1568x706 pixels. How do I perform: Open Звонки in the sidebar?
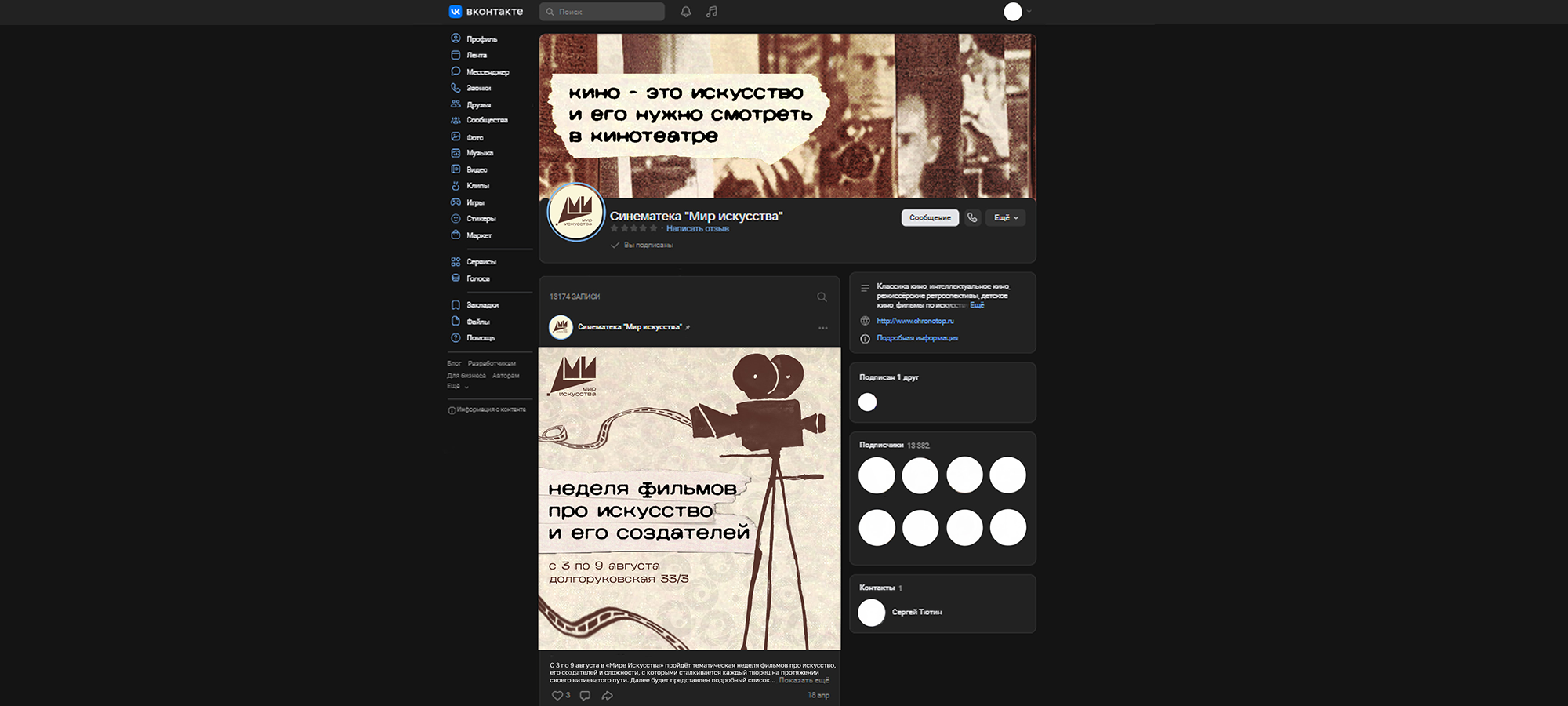(x=470, y=88)
